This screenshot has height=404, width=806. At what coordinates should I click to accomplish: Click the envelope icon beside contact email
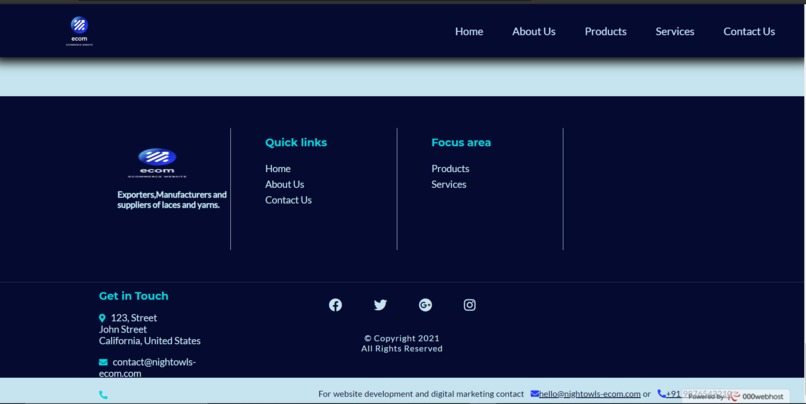[103, 362]
